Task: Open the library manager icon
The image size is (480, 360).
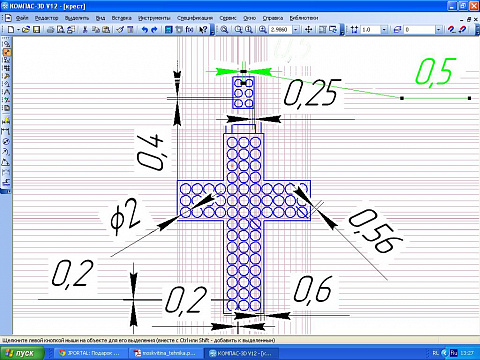Action: point(169,30)
